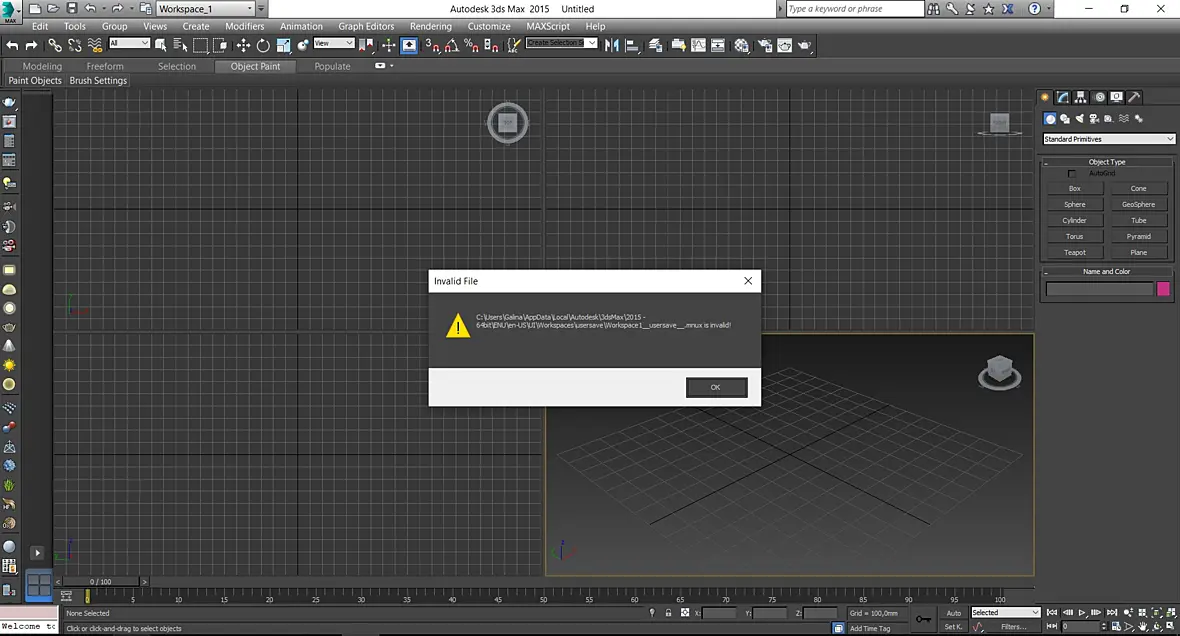This screenshot has width=1180, height=636.
Task: Open the Select by Name list
Action: click(180, 45)
